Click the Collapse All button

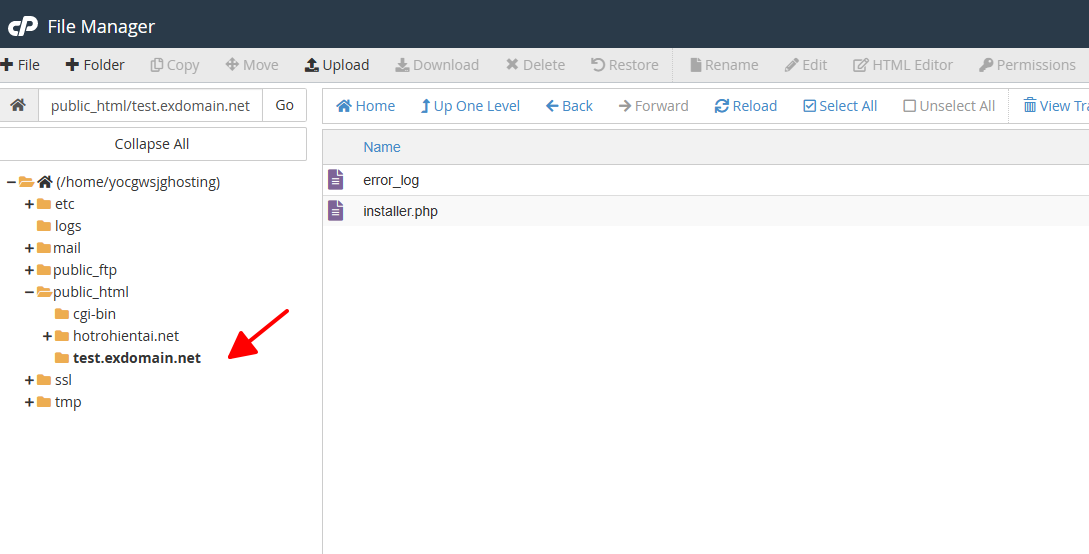(x=152, y=144)
